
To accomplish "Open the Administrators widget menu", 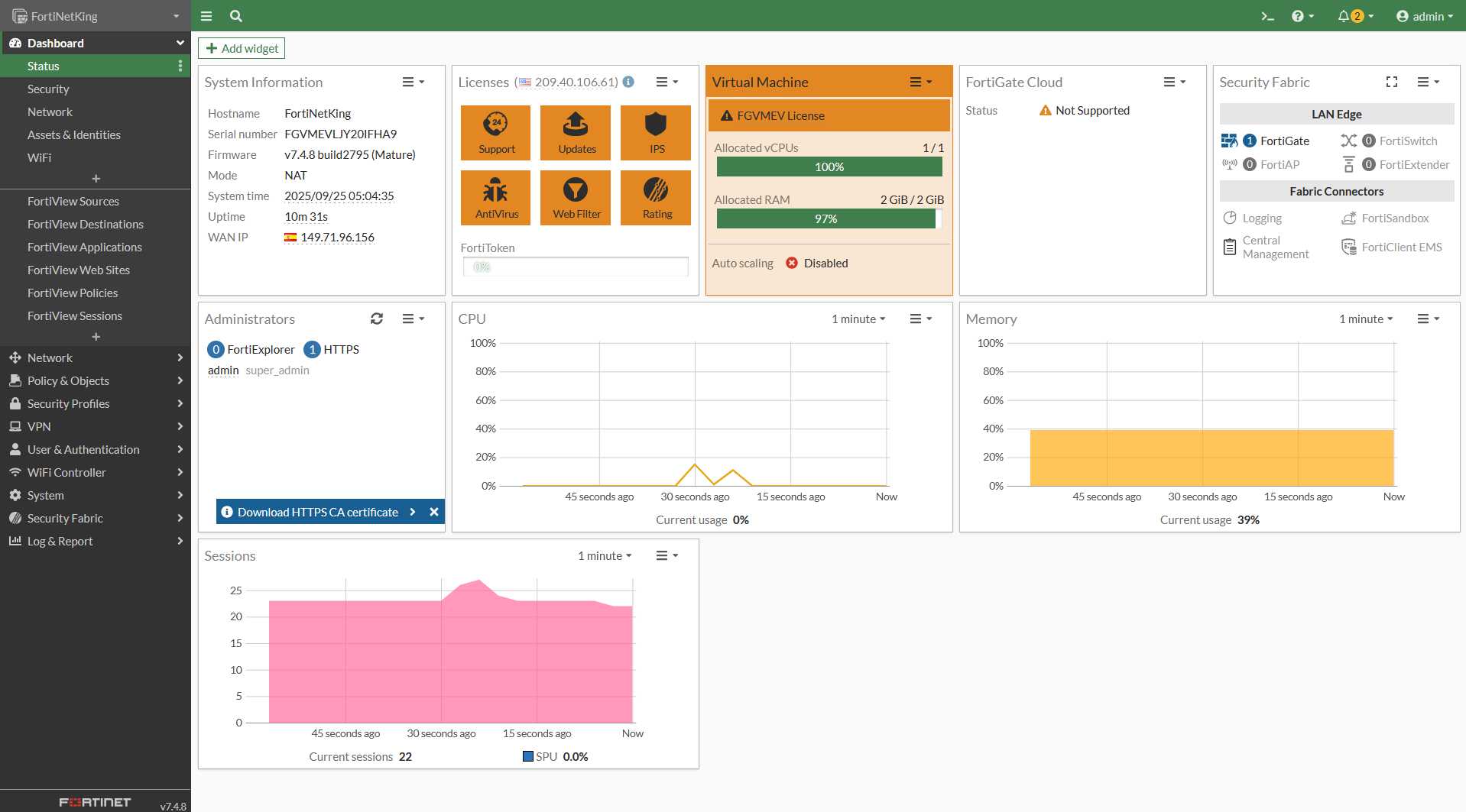I will coord(414,319).
